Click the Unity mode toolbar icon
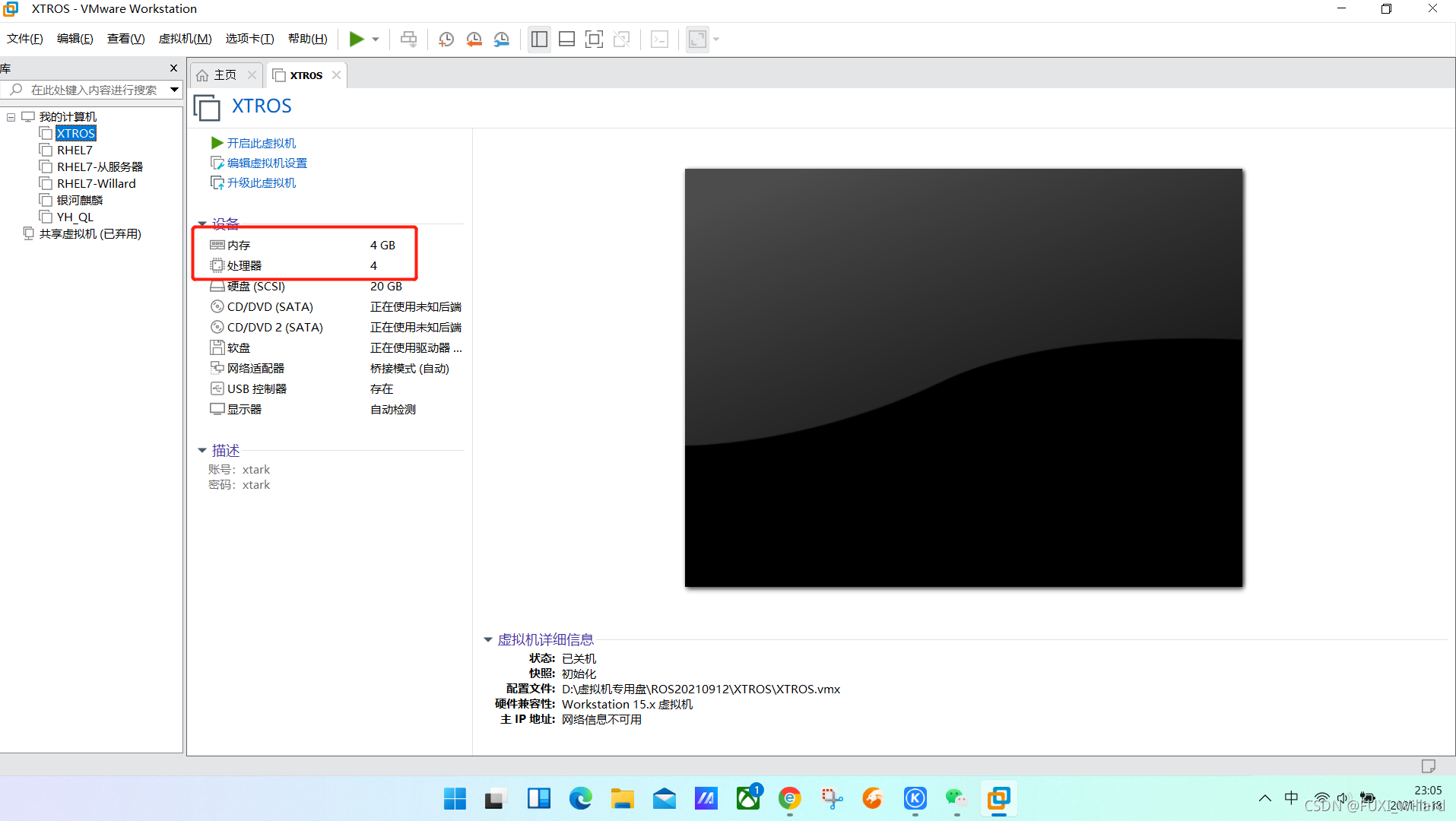 click(x=621, y=39)
